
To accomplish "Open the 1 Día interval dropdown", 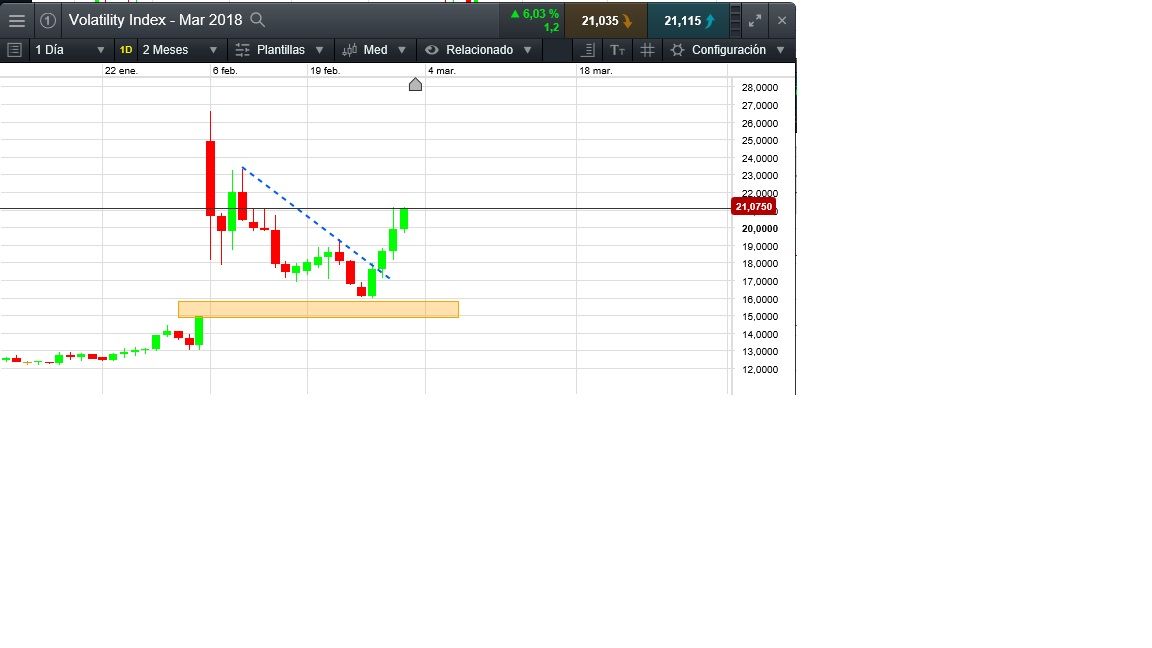I will 68,50.
